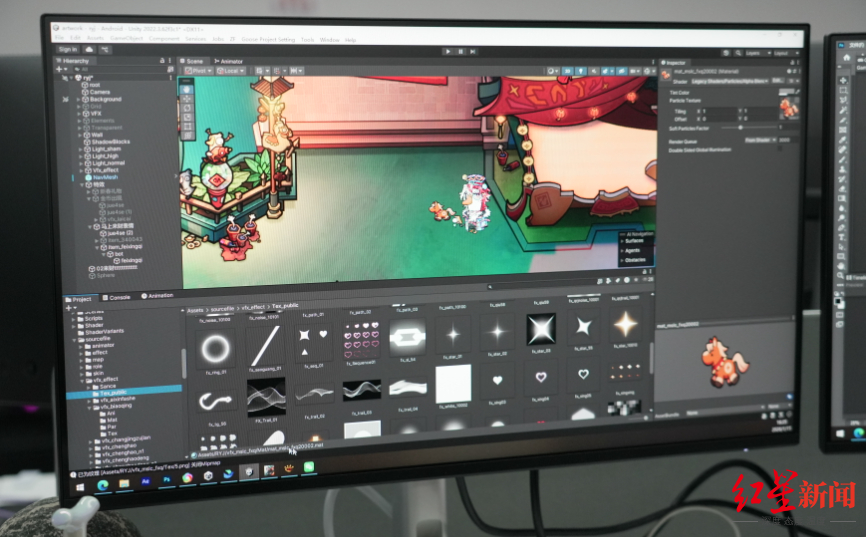Open Undo History icon in top toolbar
The width and height of the screenshot is (866, 537).
pyautogui.click(x=726, y=53)
